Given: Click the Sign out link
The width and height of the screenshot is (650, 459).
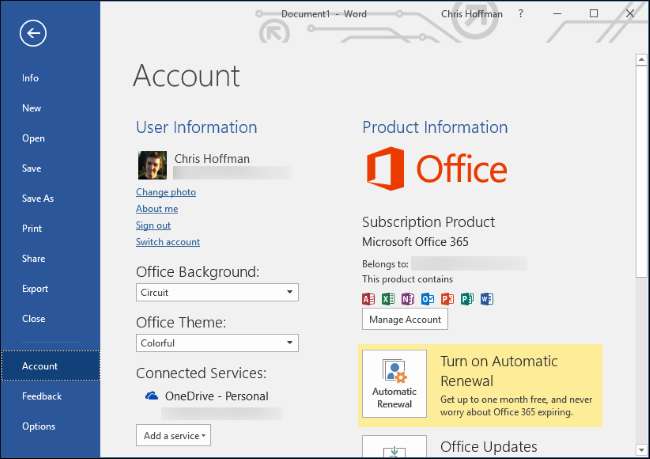Looking at the screenshot, I should tap(153, 225).
